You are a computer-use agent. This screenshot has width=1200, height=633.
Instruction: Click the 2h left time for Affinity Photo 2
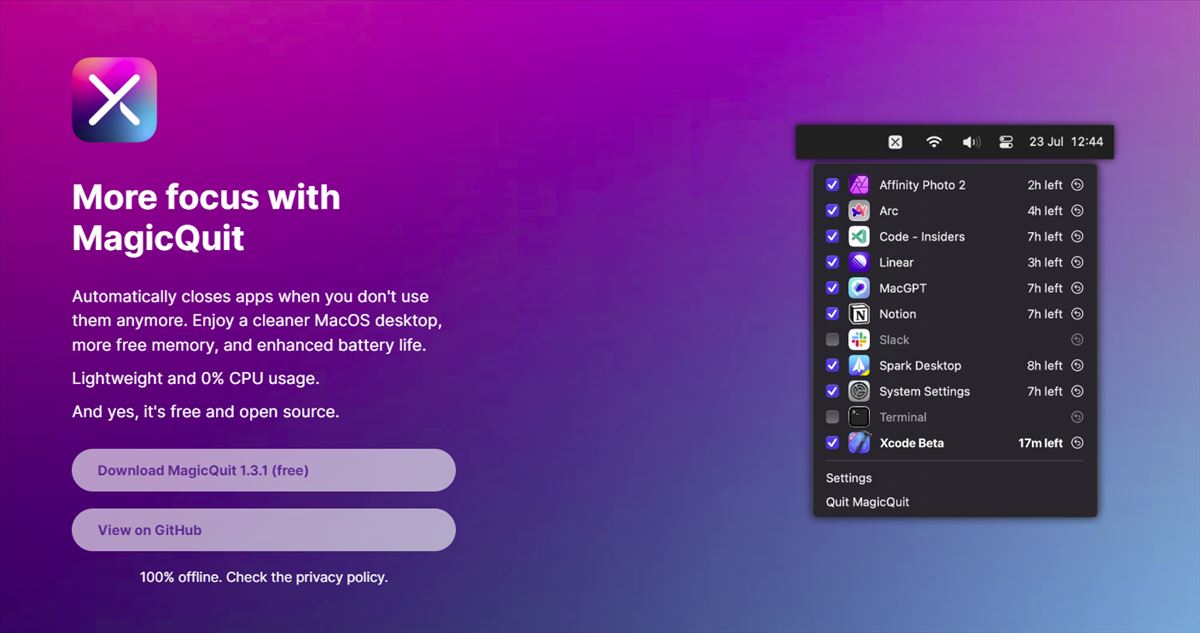[1045, 185]
